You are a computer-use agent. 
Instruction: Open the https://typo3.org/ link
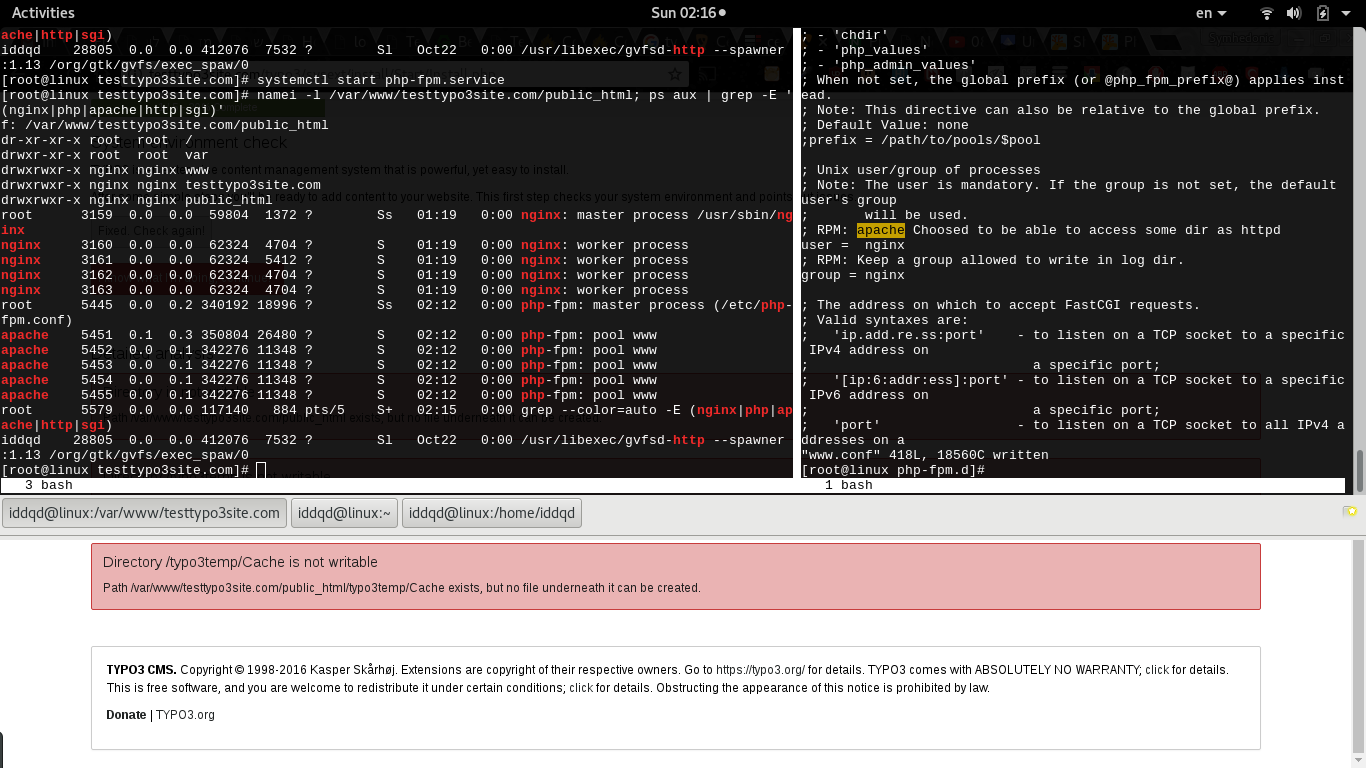point(760,670)
